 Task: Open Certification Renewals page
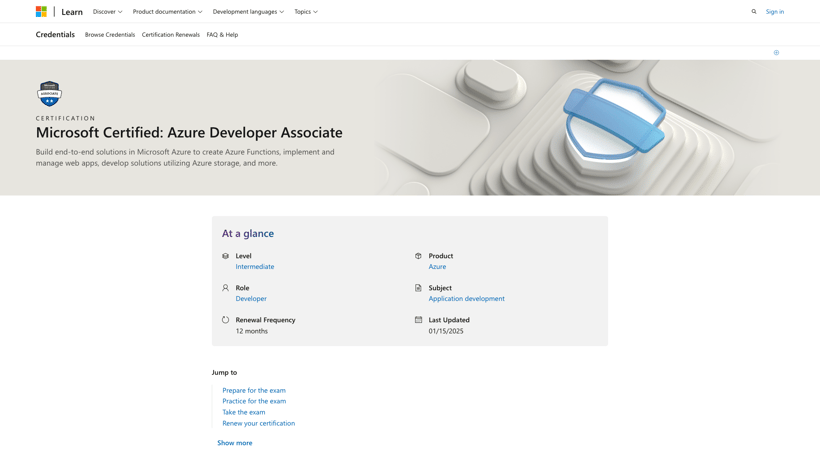pyautogui.click(x=171, y=35)
